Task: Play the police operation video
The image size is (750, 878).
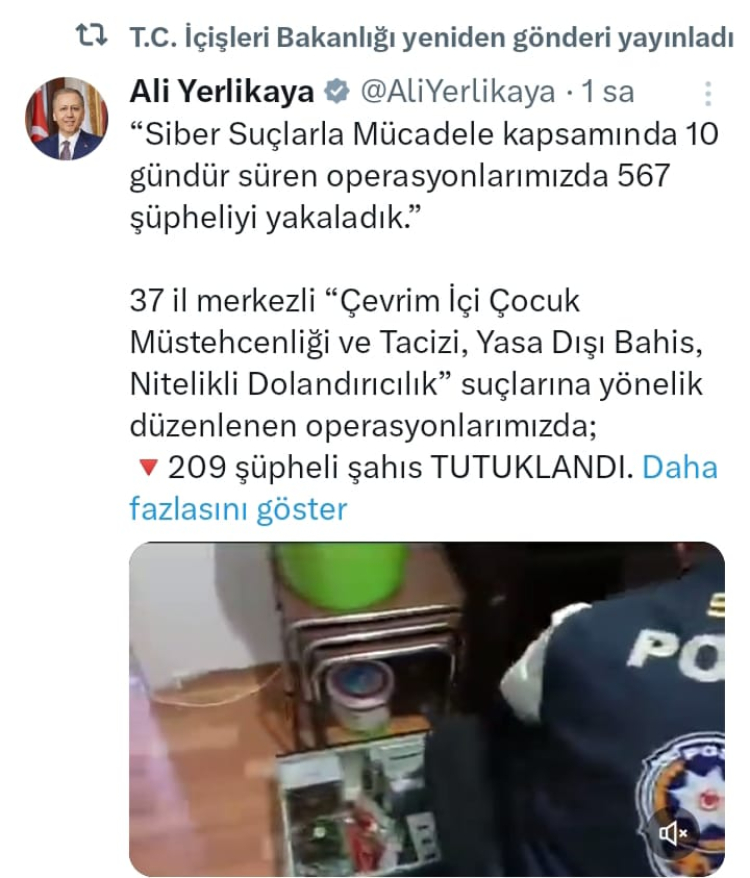Action: [x=427, y=709]
